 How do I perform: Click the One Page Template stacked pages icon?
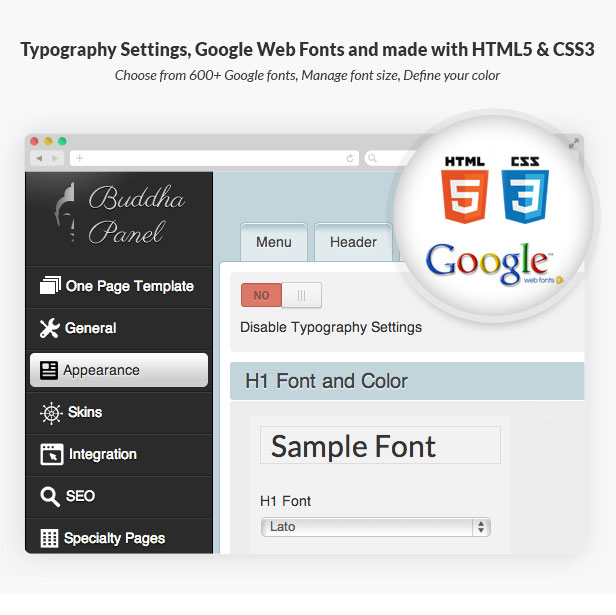point(50,285)
